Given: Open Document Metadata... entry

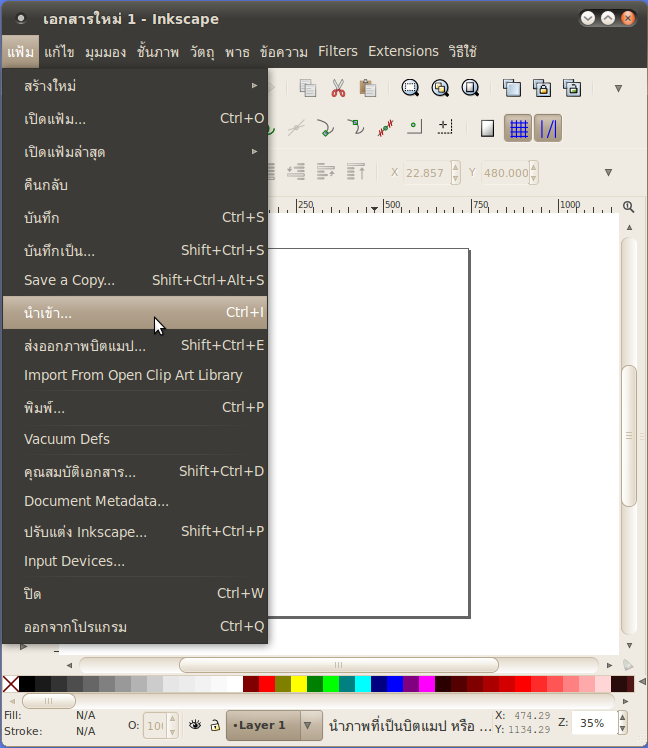Looking at the screenshot, I should click(x=135, y=501).
